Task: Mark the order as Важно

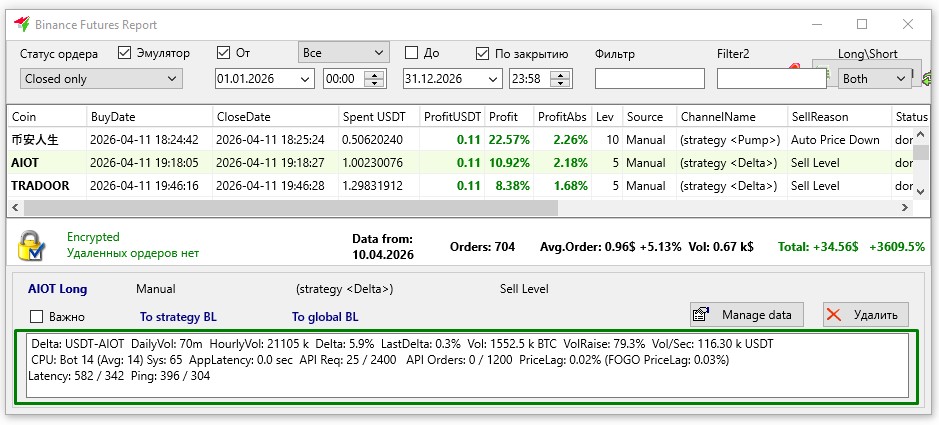Action: 38,317
